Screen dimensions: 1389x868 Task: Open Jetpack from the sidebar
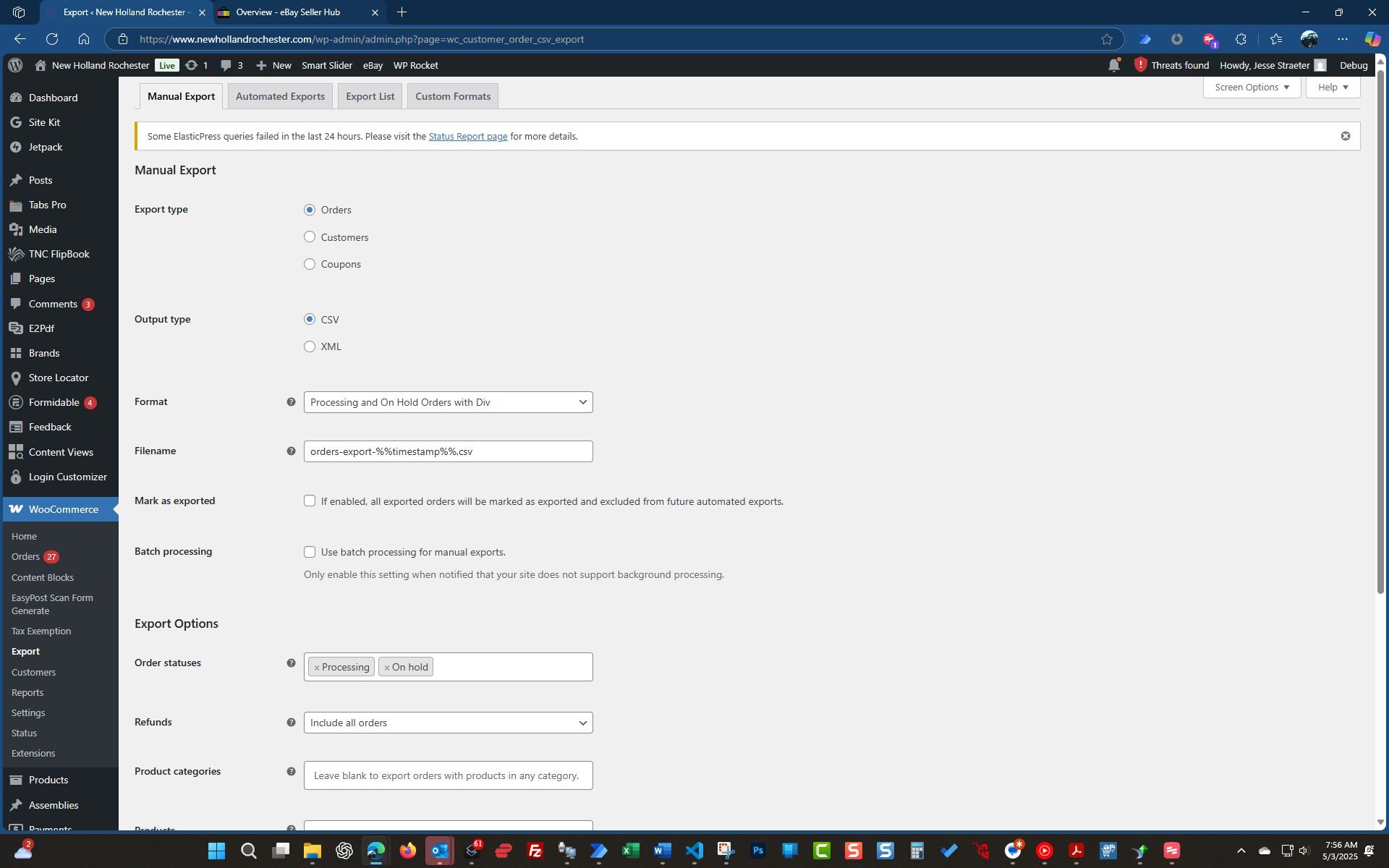[45, 147]
